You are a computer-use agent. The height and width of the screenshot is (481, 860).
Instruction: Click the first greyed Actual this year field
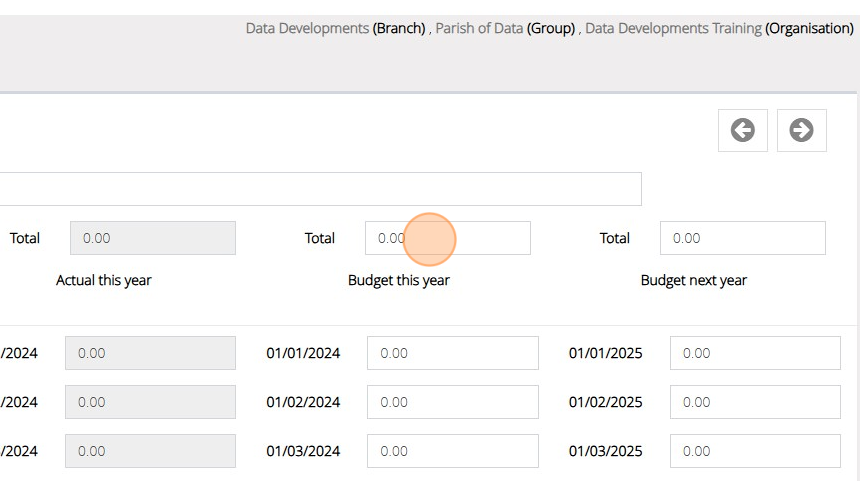pos(150,353)
